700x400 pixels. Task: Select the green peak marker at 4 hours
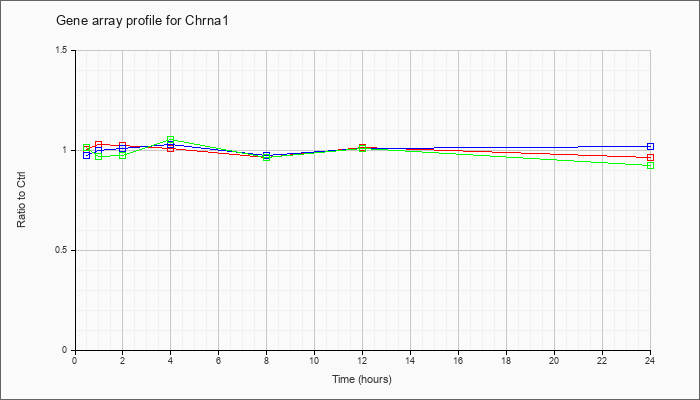171,140
